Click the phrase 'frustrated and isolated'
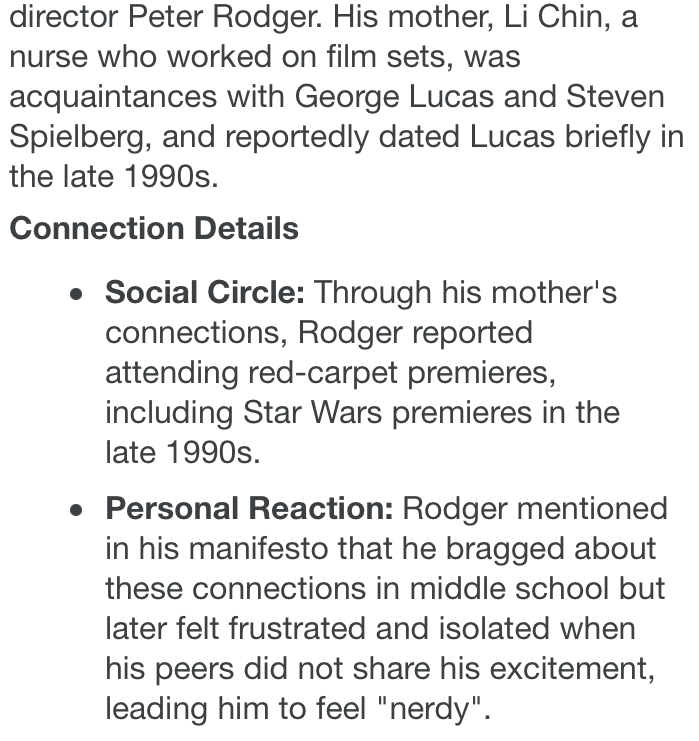 pyautogui.click(x=389, y=629)
